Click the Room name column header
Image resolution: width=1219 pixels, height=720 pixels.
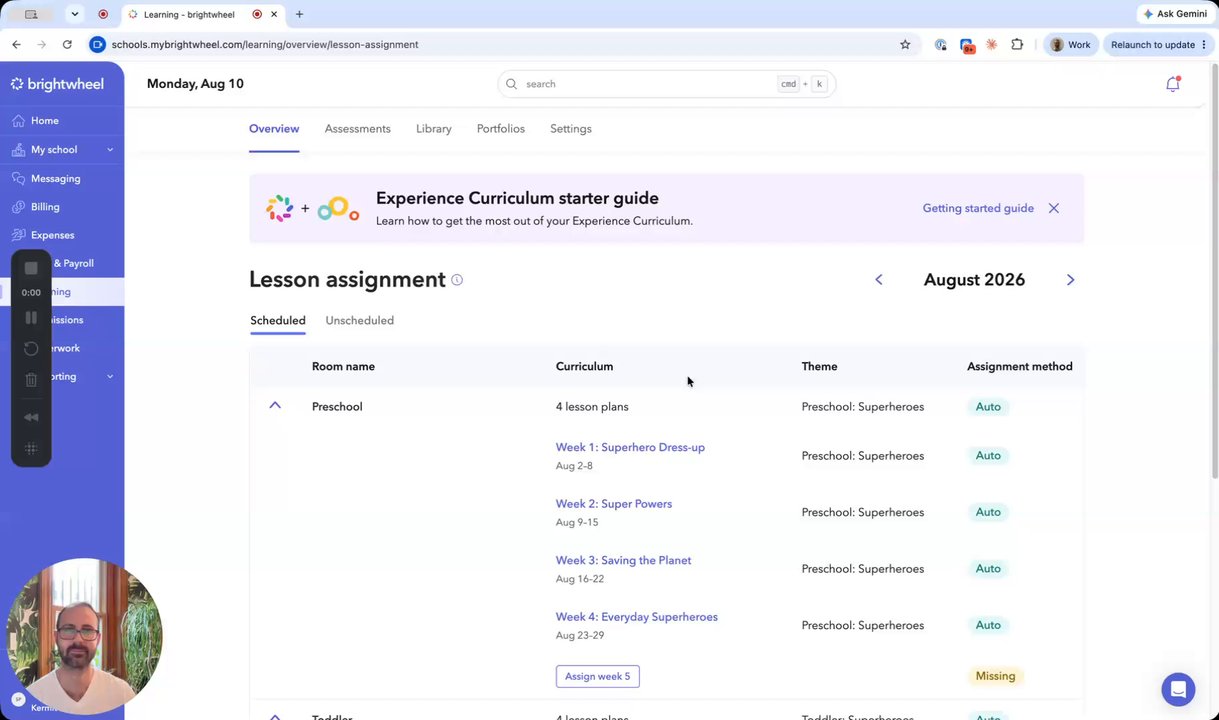tap(343, 367)
